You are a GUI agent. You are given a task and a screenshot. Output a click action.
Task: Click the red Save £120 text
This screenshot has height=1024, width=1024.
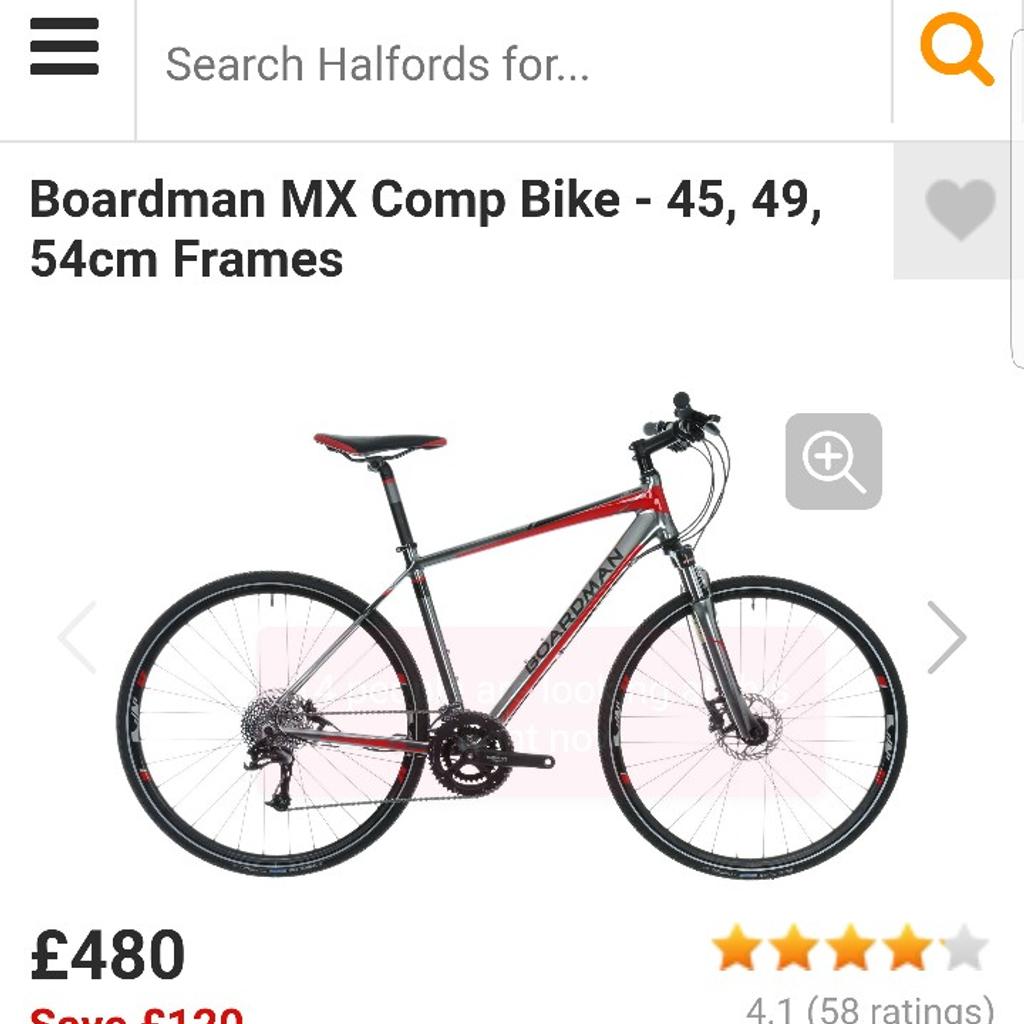coord(137,1012)
